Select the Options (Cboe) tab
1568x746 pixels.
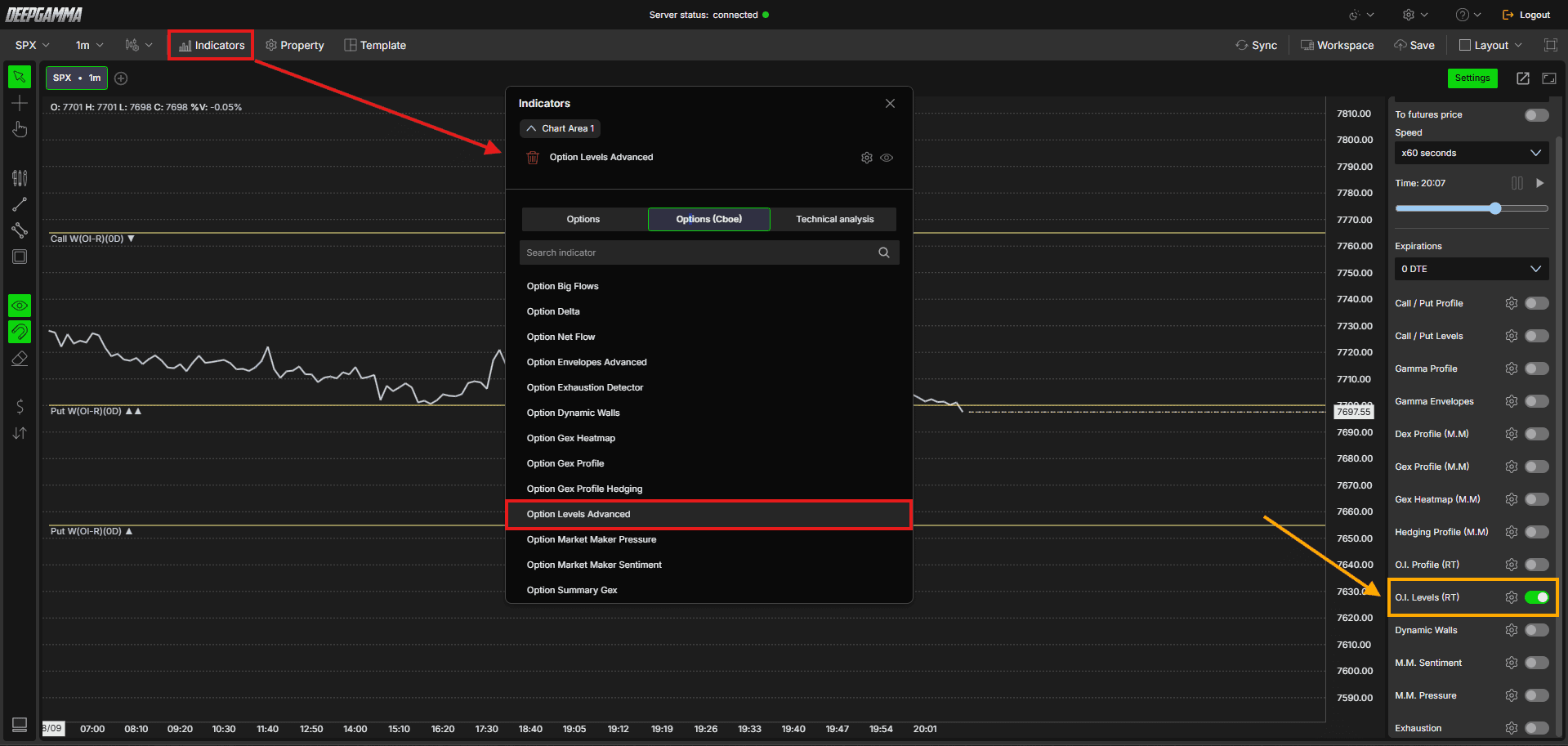click(x=709, y=219)
